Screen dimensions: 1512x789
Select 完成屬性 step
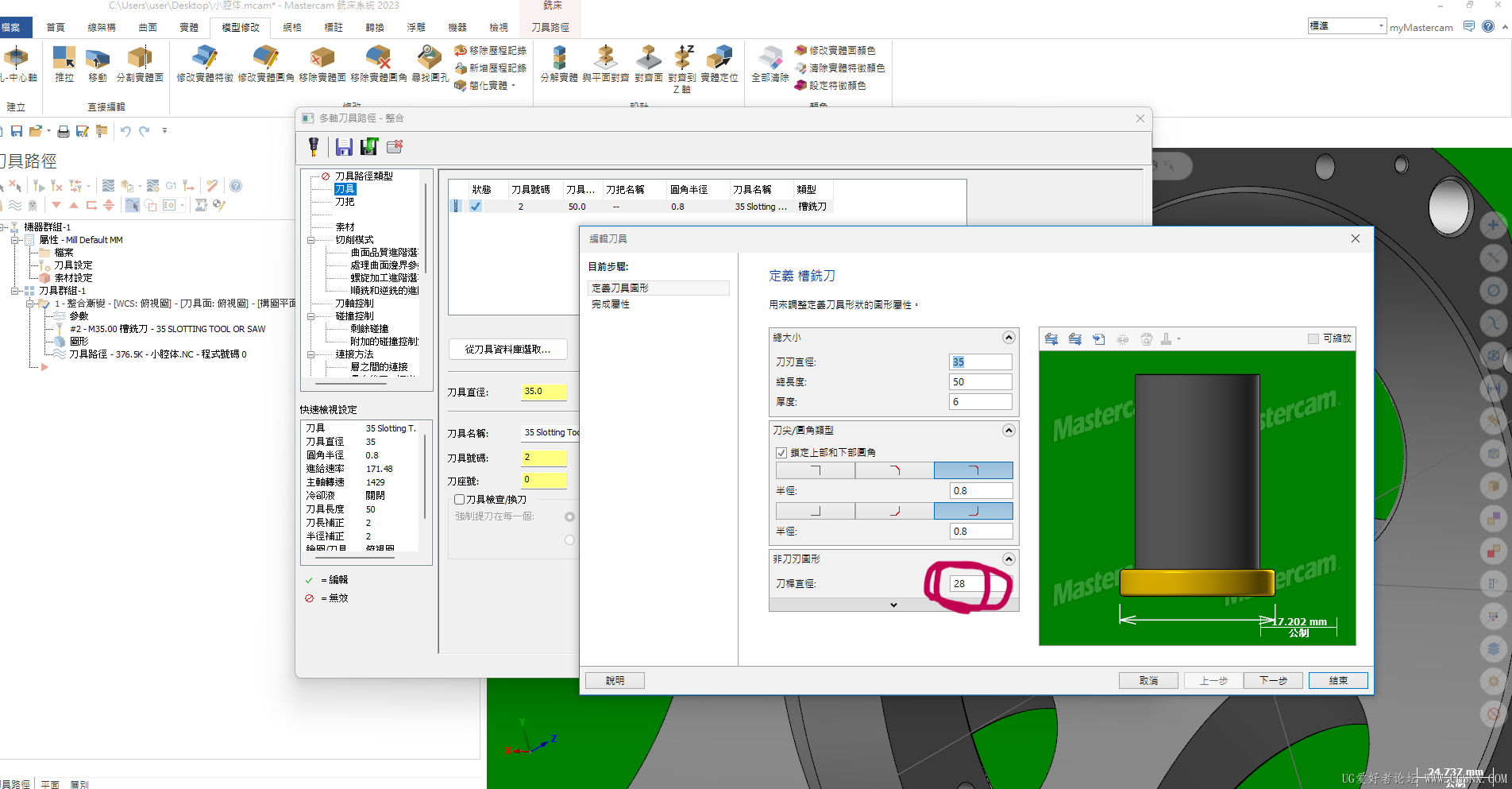tap(611, 304)
